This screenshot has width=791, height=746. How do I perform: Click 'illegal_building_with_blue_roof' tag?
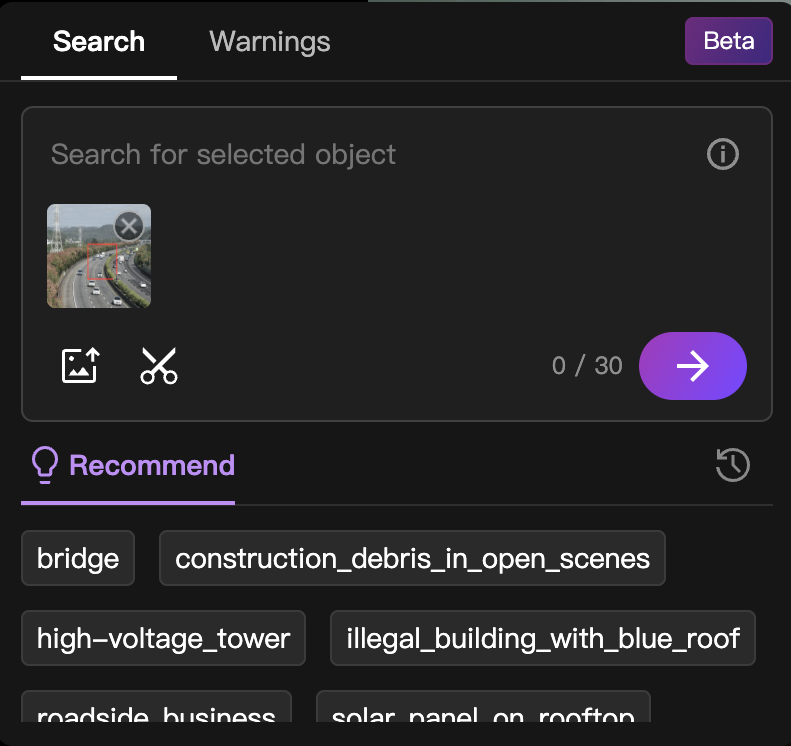click(x=543, y=638)
